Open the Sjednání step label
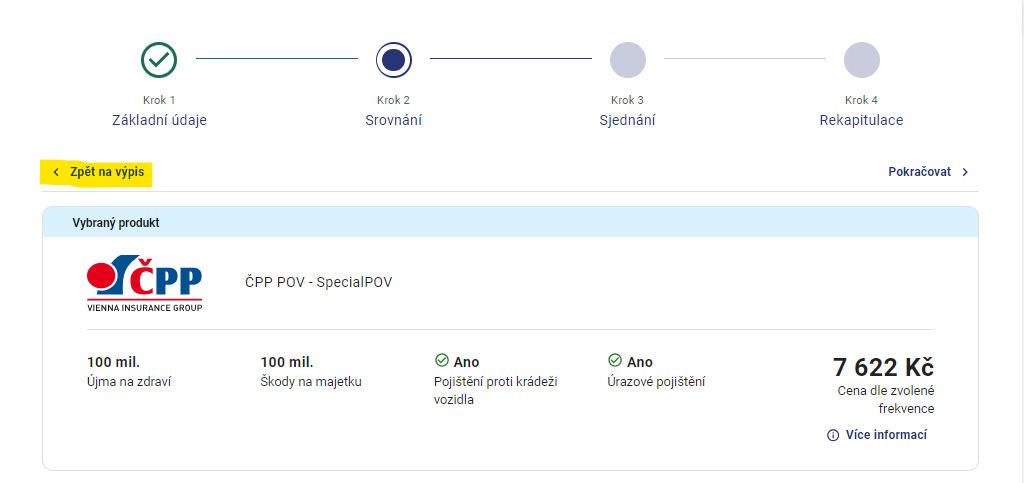 628,121
